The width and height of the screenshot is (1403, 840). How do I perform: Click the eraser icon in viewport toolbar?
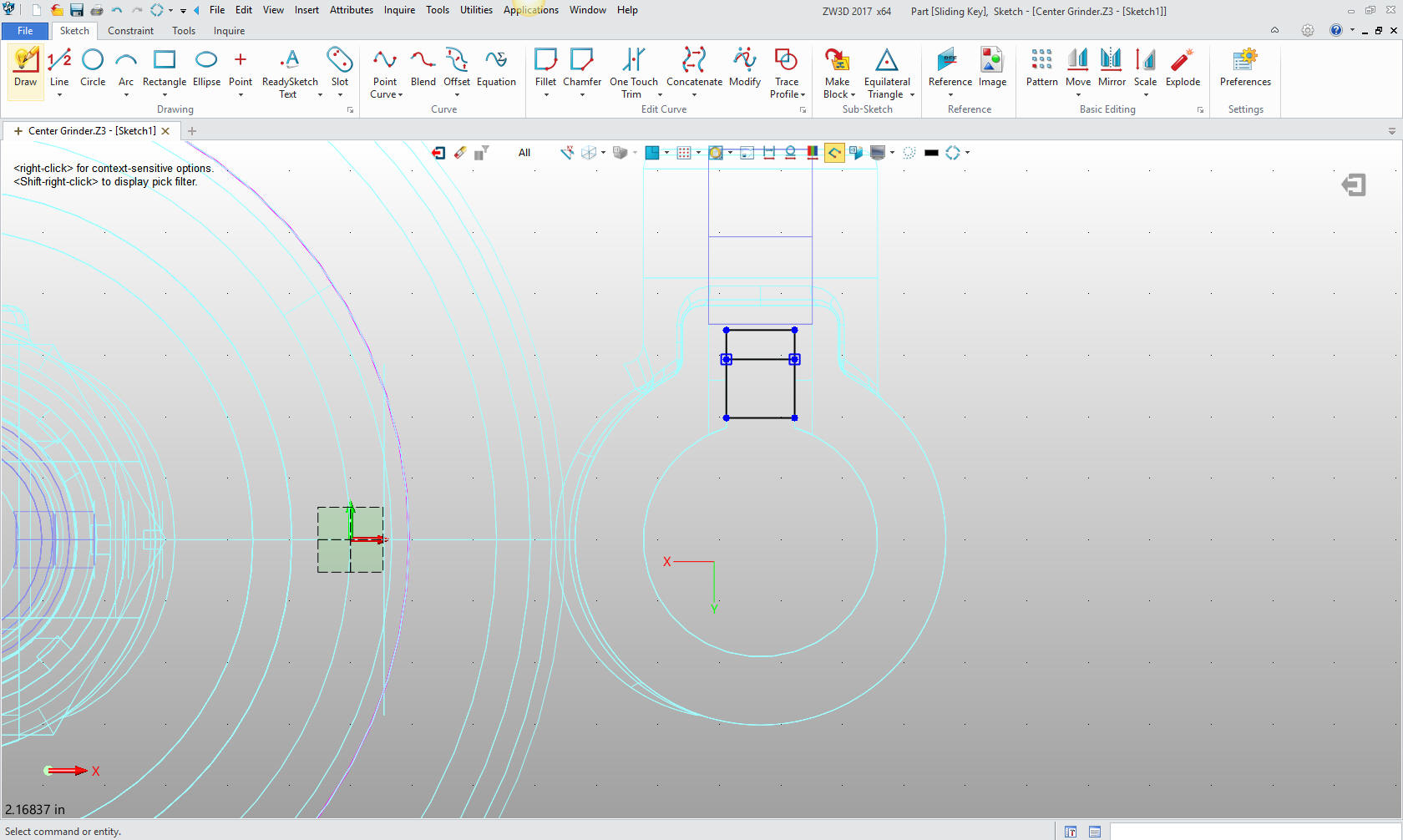(x=460, y=153)
